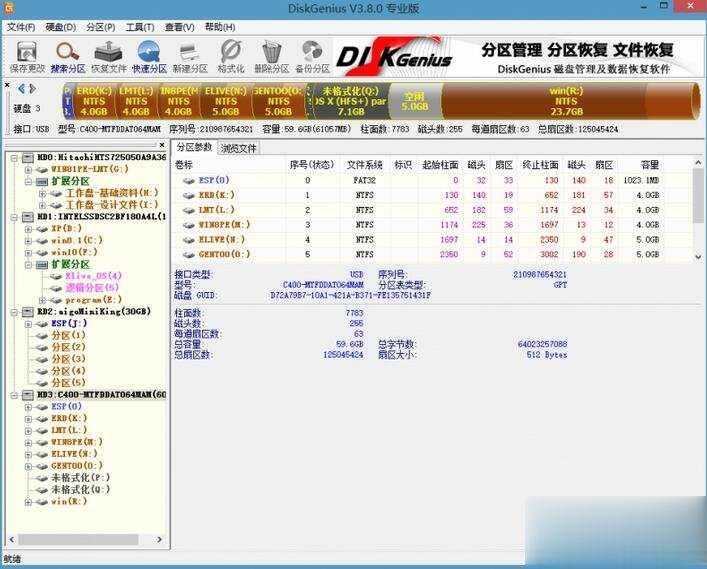Click the disk GUID value text
This screenshot has height=569, width=707.
[350, 295]
